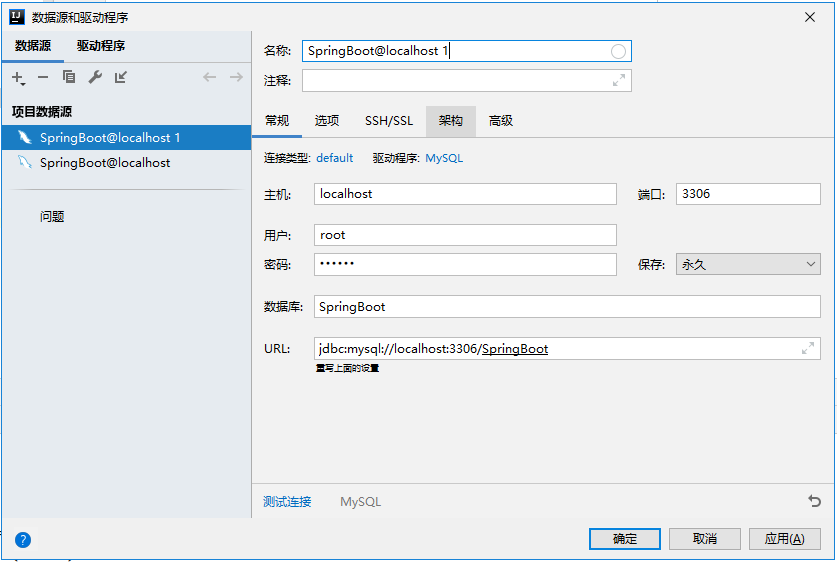Click the revert changes arrow icon
The height and width of the screenshot is (562, 837).
click(x=814, y=501)
